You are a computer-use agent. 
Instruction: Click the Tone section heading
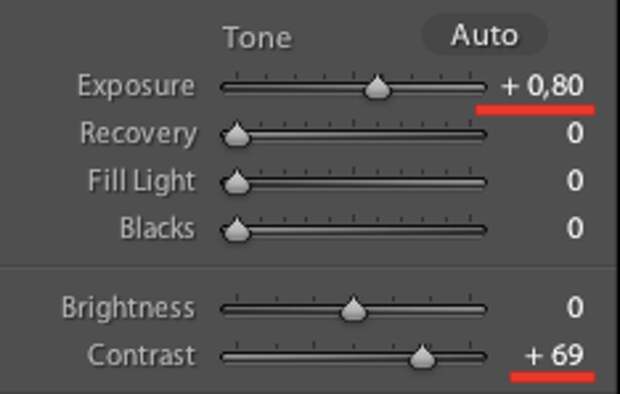(257, 38)
